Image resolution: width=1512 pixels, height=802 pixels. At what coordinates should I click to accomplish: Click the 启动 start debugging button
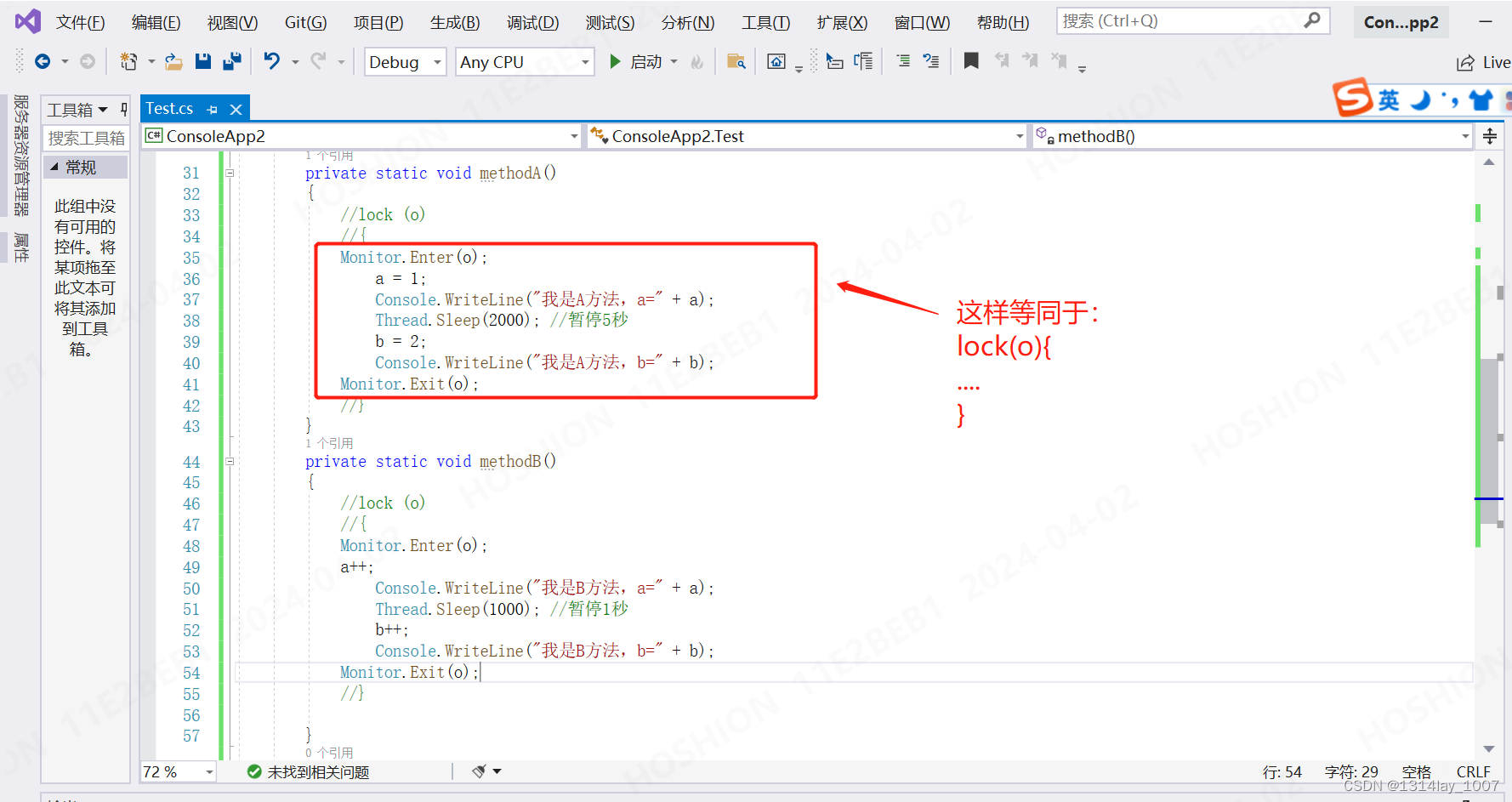pos(636,61)
